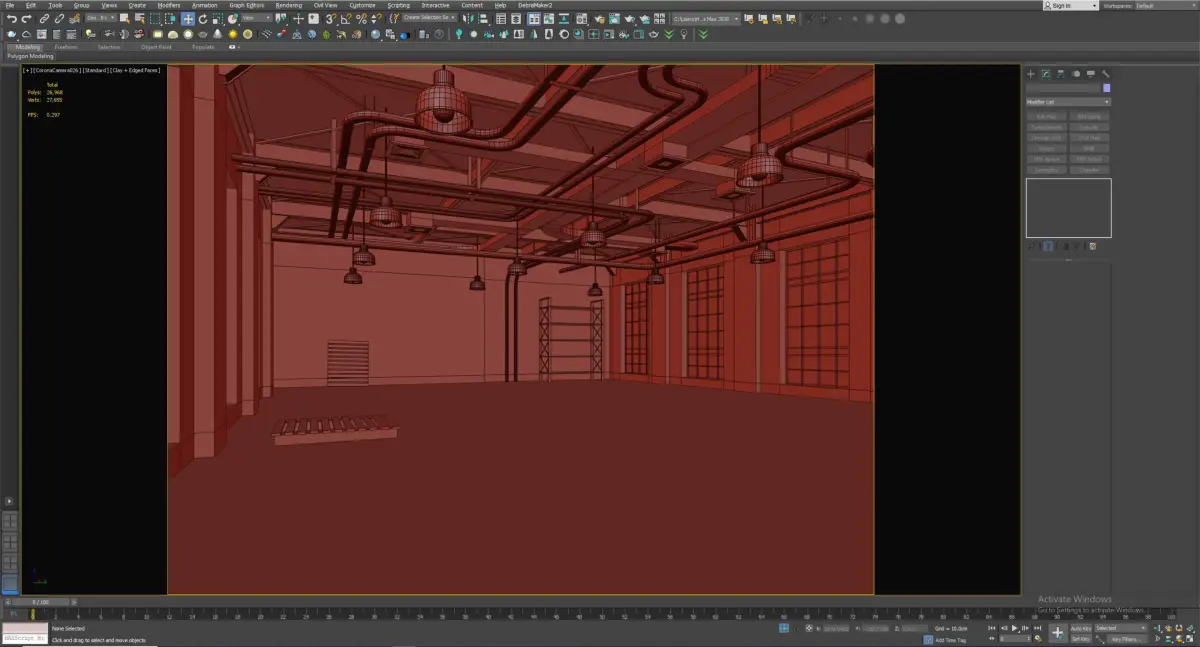Open the selection filter dropdown
1200x647 pixels.
tap(101, 18)
